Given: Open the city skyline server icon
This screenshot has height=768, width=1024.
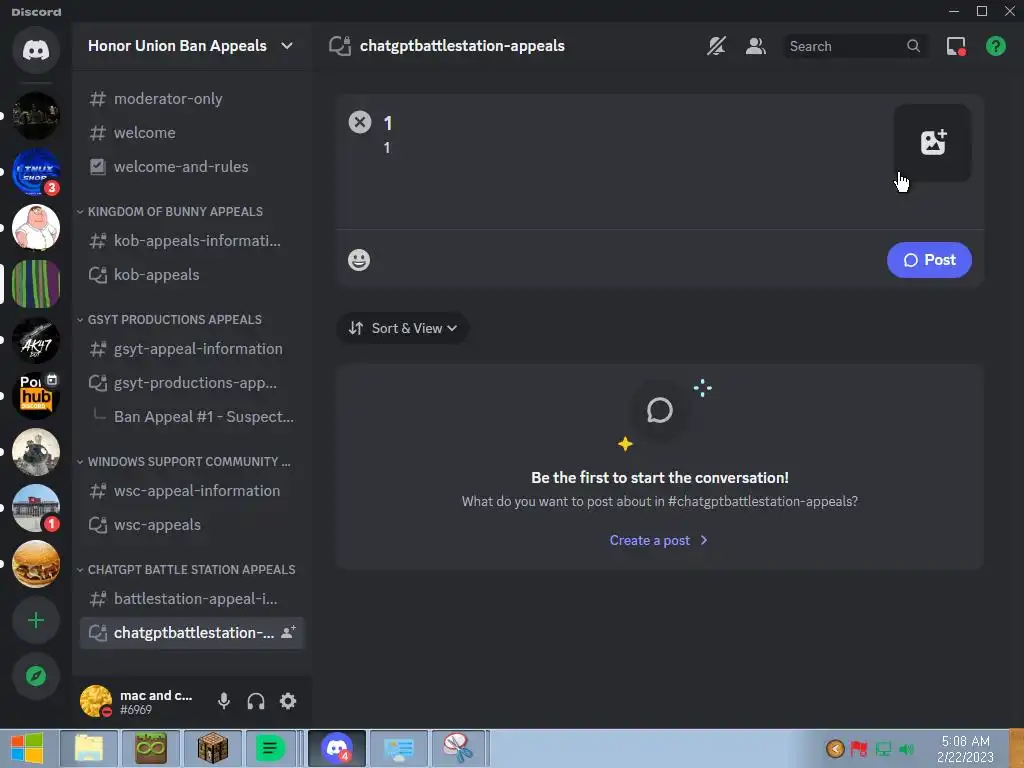Looking at the screenshot, I should pos(36,116).
